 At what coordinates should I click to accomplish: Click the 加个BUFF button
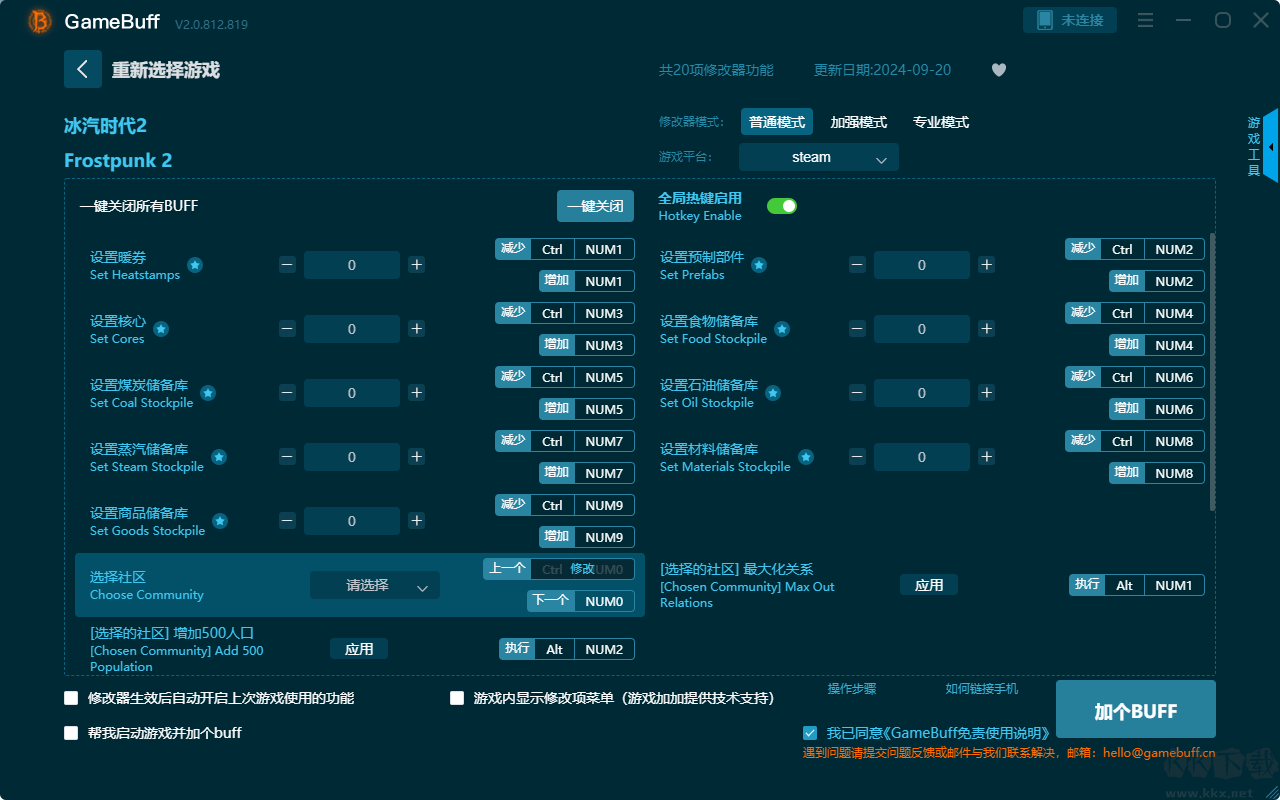click(x=1135, y=709)
